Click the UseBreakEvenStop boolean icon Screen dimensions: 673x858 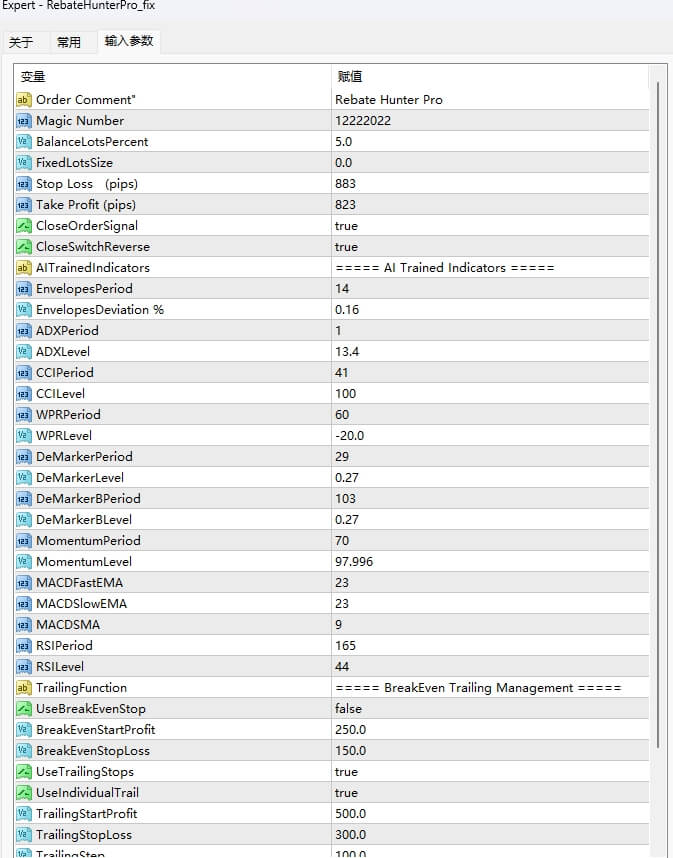point(24,709)
